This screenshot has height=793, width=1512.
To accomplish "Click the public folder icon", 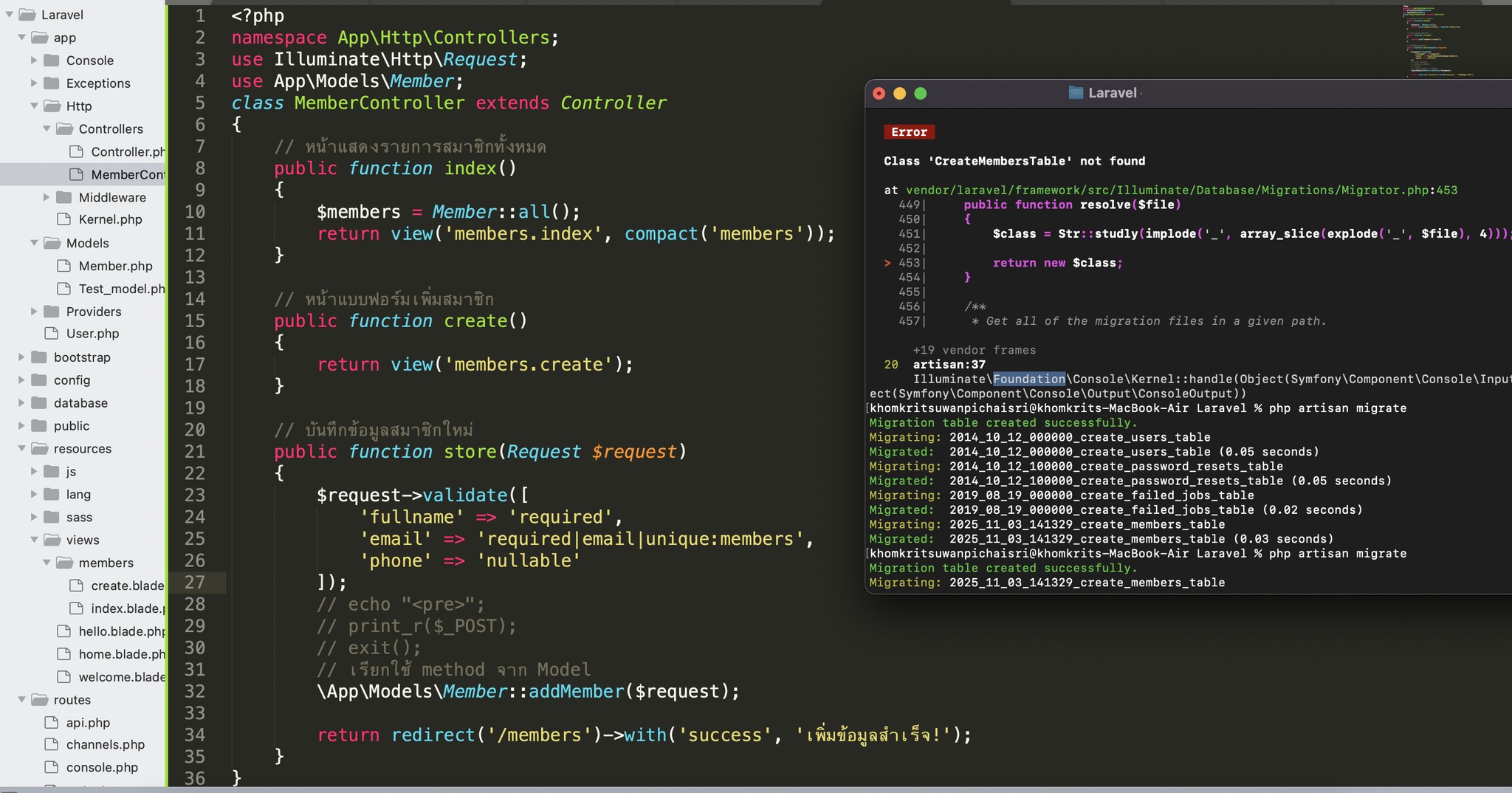I will 39,425.
